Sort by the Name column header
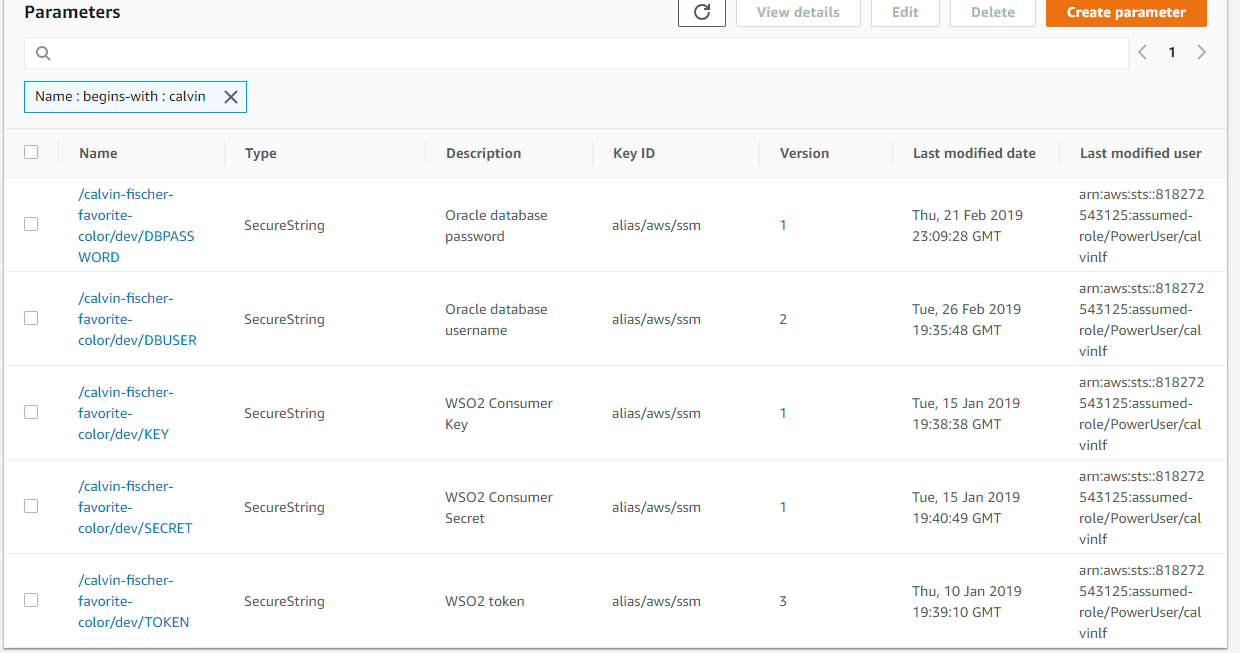Viewport: 1240px width, 653px height. point(98,153)
